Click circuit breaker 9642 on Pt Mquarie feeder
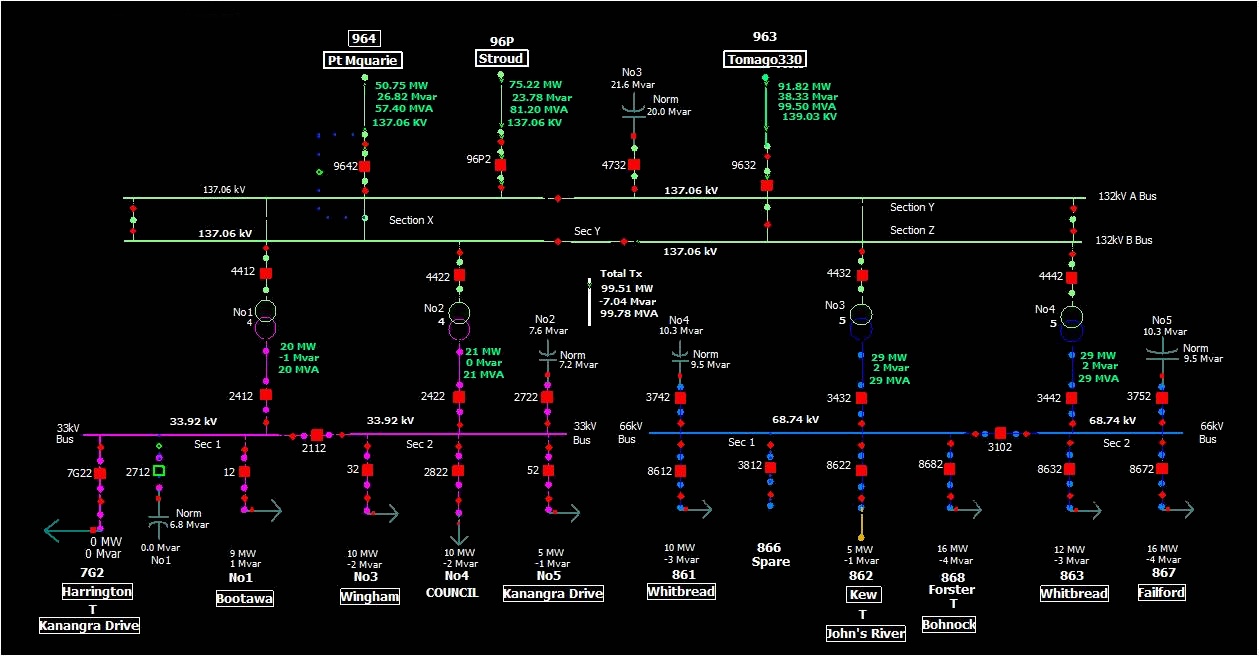 [x=365, y=166]
